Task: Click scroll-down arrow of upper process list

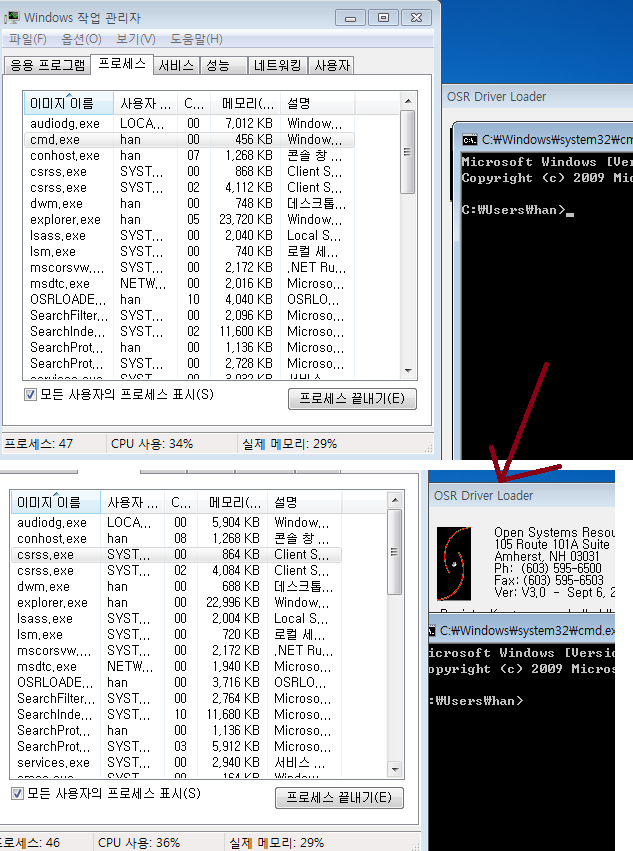Action: point(408,371)
